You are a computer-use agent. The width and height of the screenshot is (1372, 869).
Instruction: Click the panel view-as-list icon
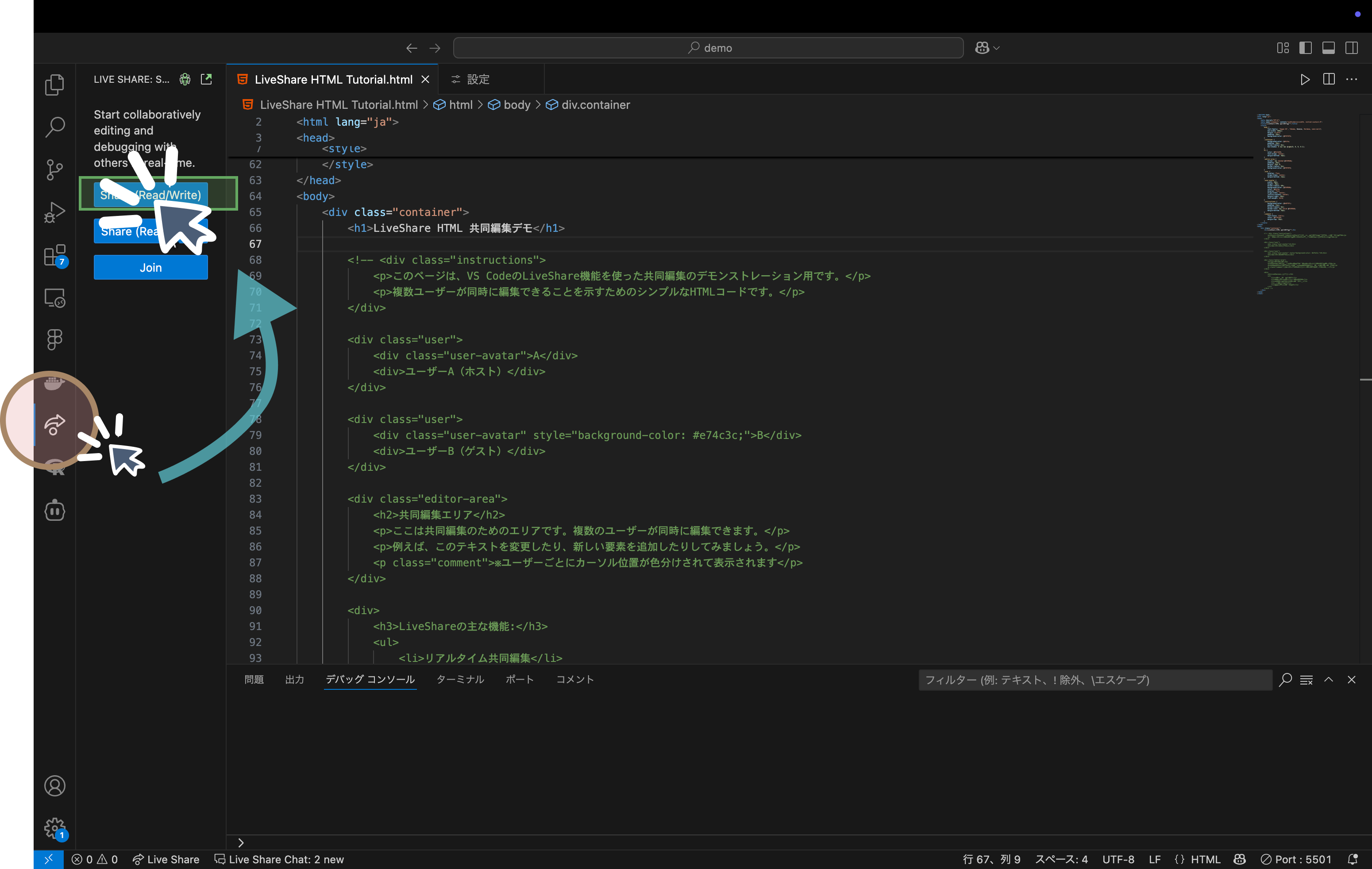click(x=1306, y=679)
